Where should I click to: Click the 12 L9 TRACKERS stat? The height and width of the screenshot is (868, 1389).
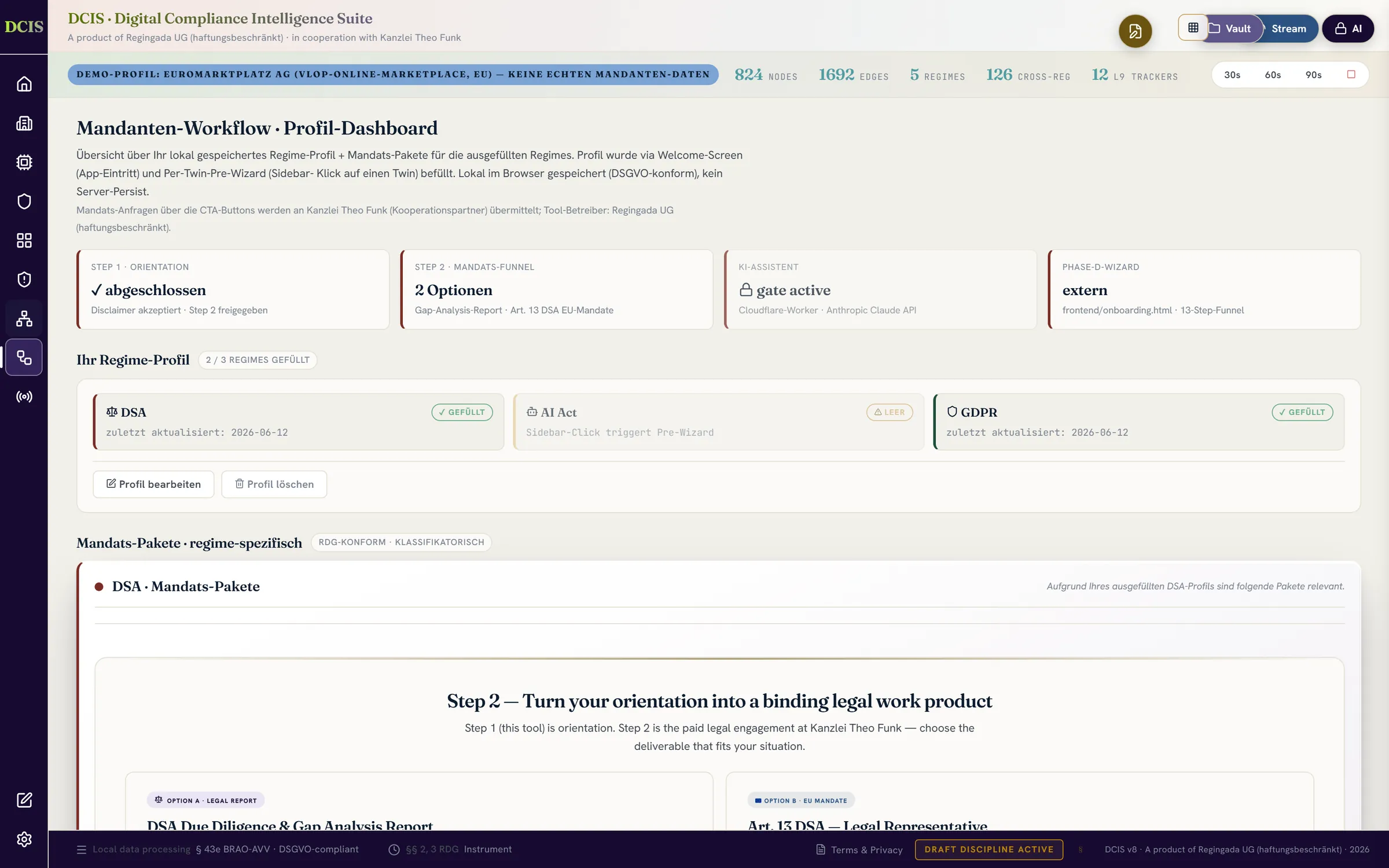click(x=1134, y=75)
